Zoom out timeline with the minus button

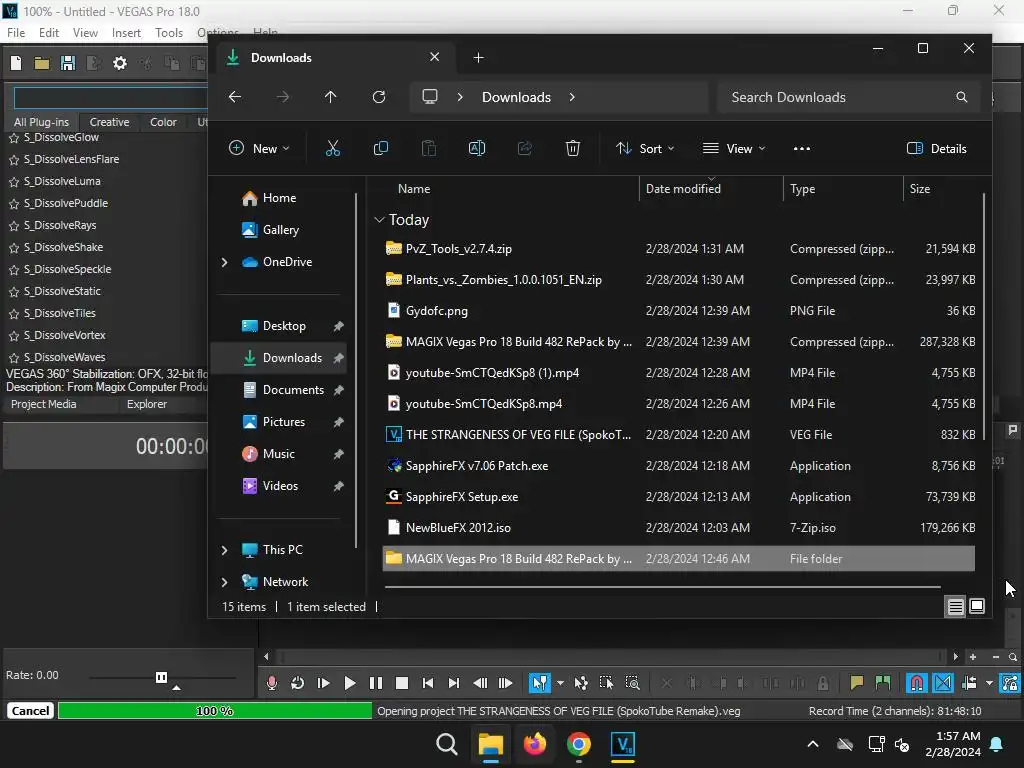pyautogui.click(x=995, y=657)
